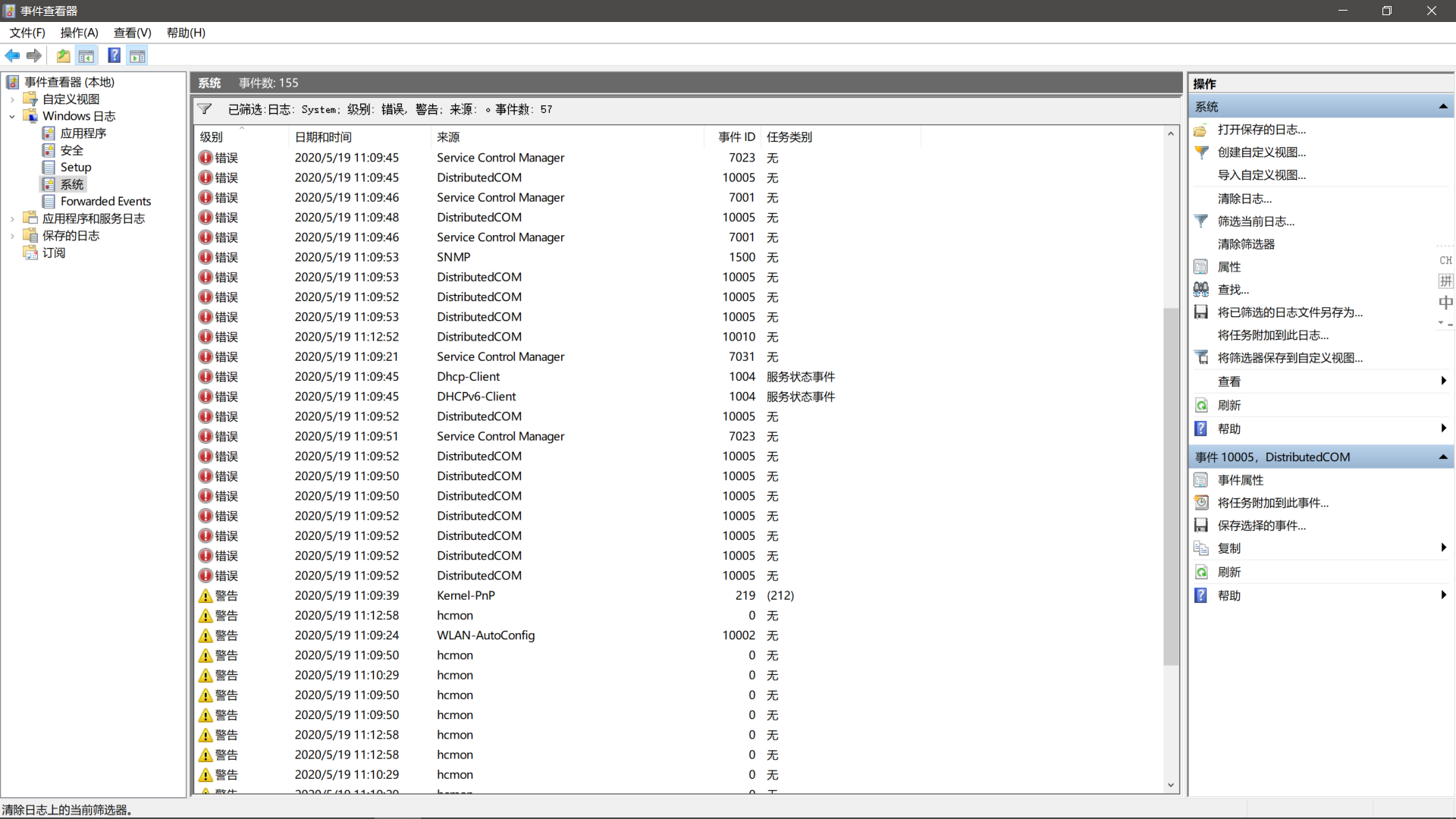This screenshot has height=819, width=1456.
Task: Expand the 自定义视图 tree node
Action: [11, 99]
